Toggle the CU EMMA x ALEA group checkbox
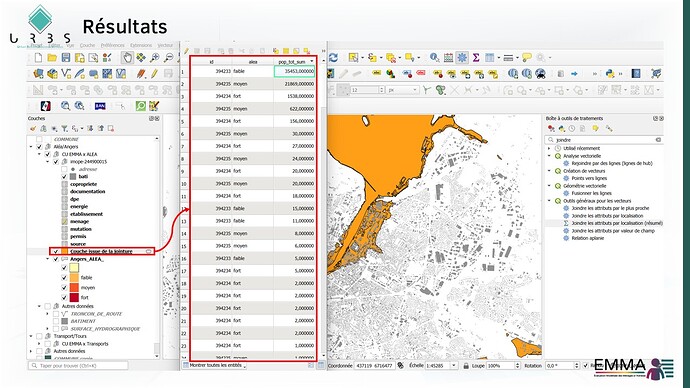Viewport: 690px width, 388px height. [48, 154]
